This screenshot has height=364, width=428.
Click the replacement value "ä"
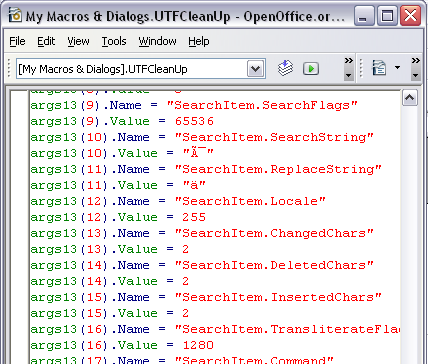coord(194,185)
